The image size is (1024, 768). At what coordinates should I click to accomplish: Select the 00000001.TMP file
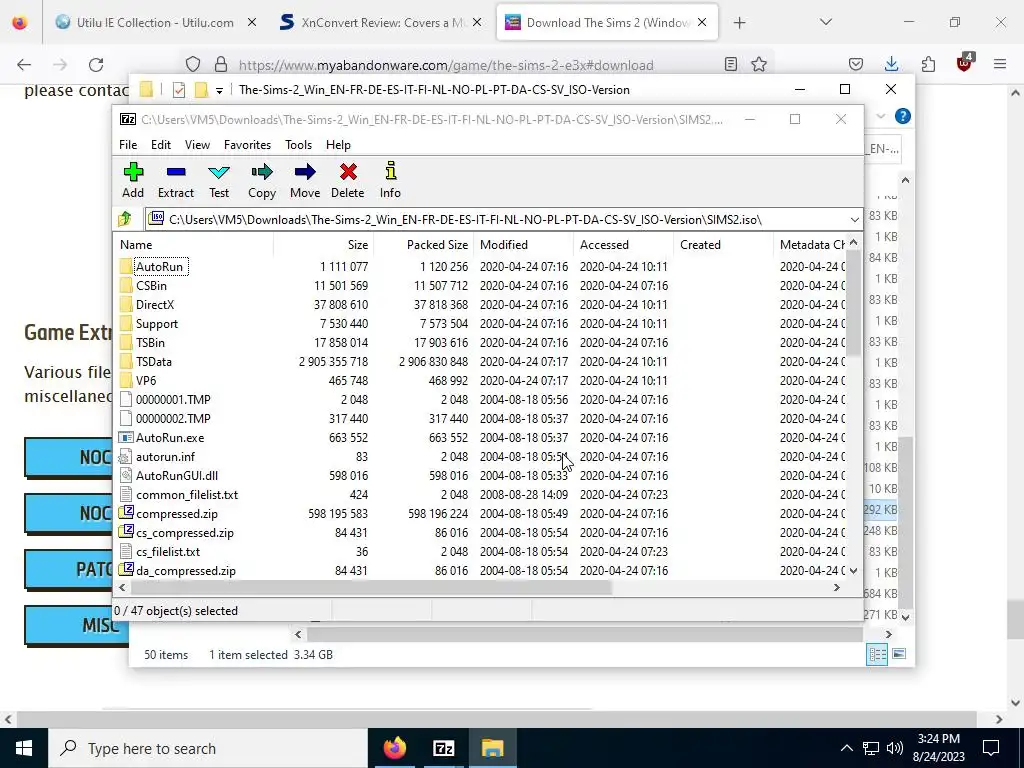[173, 399]
